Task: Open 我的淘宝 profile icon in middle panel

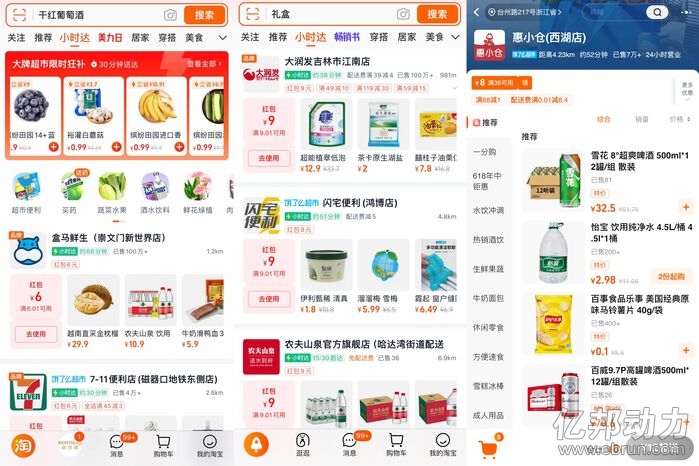Action: [443, 445]
